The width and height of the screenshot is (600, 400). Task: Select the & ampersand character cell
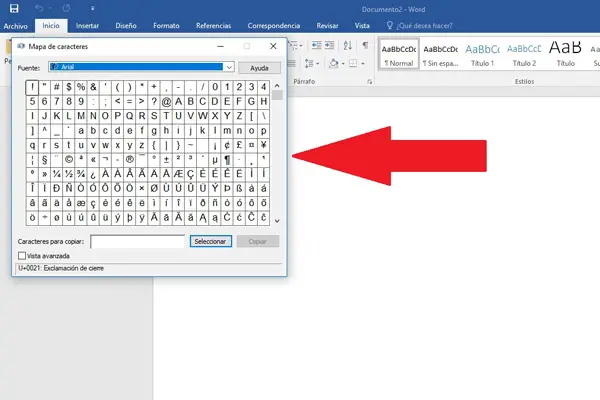[x=93, y=87]
